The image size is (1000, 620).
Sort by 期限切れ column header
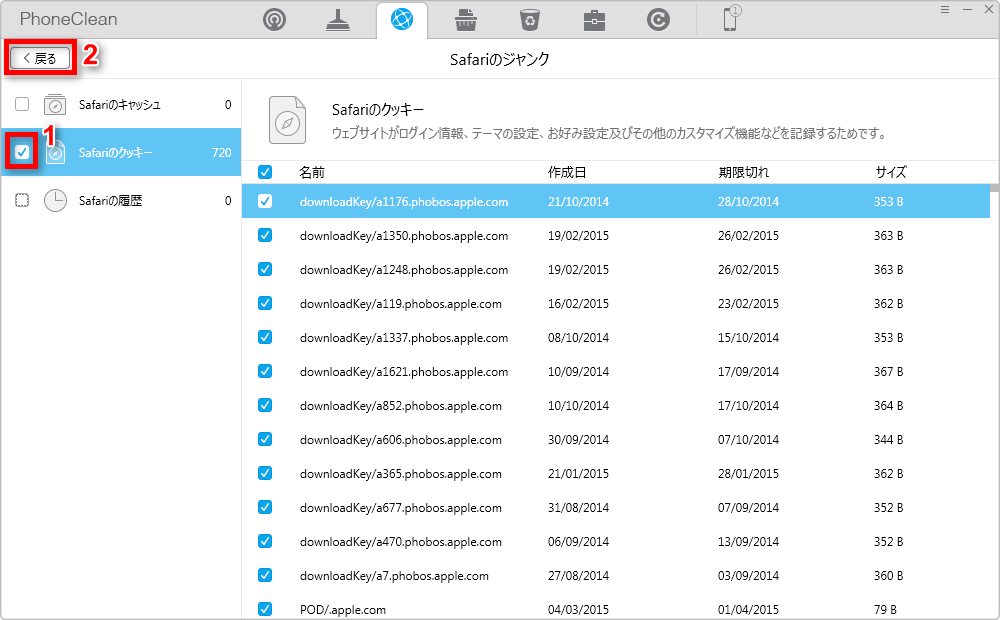pos(744,172)
